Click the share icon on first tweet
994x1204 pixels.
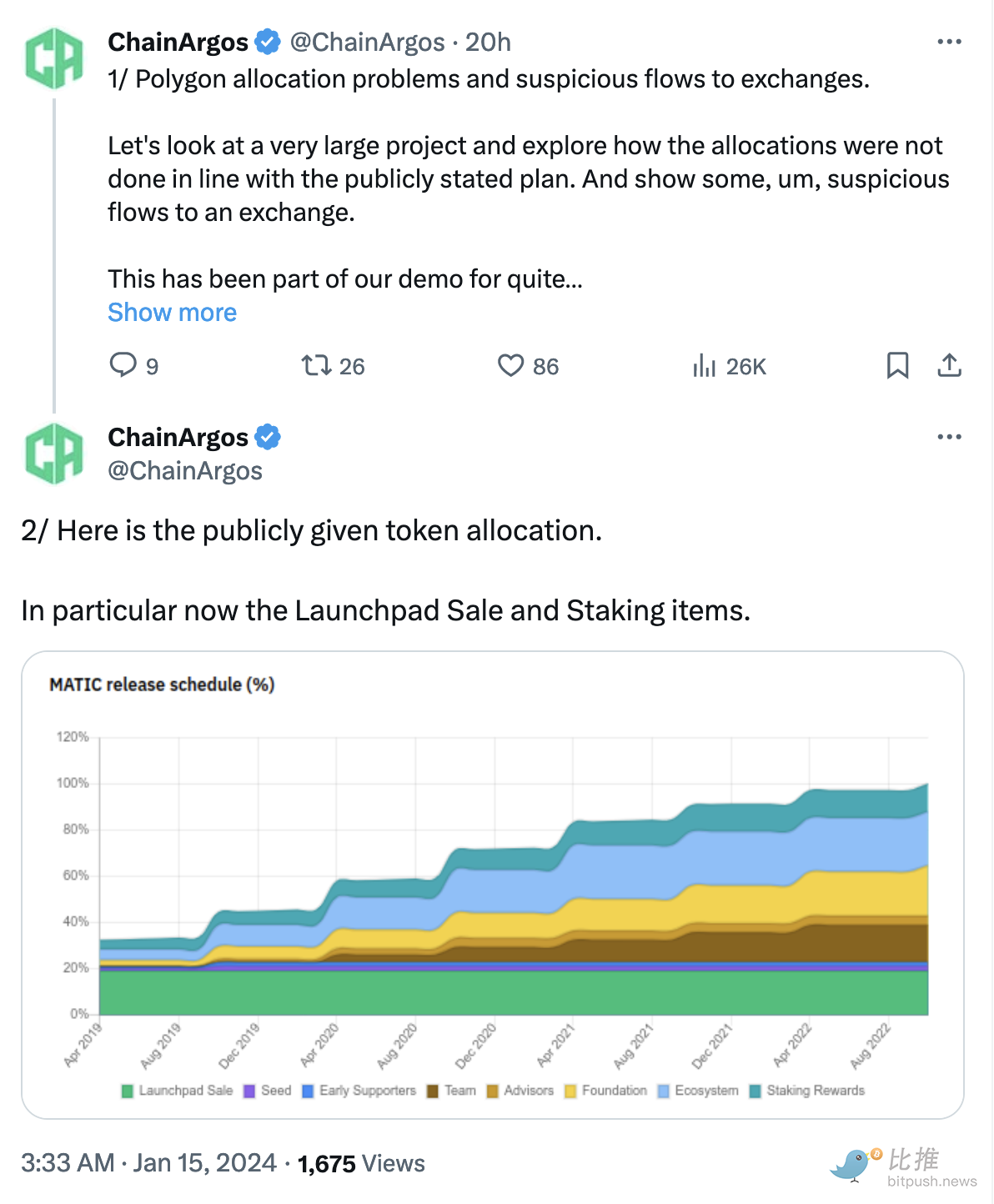point(949,365)
